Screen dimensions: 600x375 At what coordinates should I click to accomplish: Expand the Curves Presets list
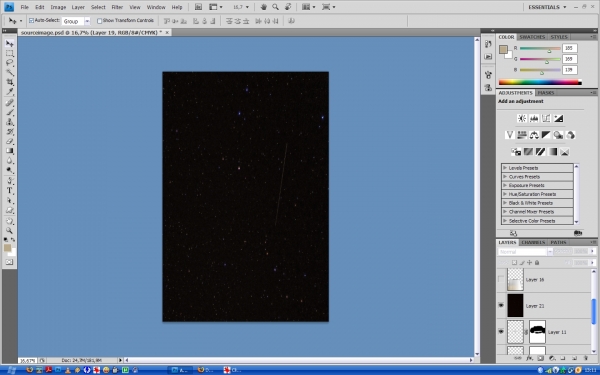point(537,177)
